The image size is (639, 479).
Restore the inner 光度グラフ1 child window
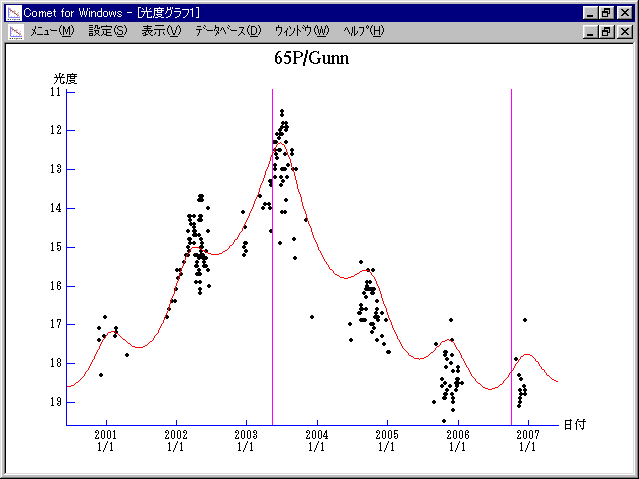pos(607,31)
